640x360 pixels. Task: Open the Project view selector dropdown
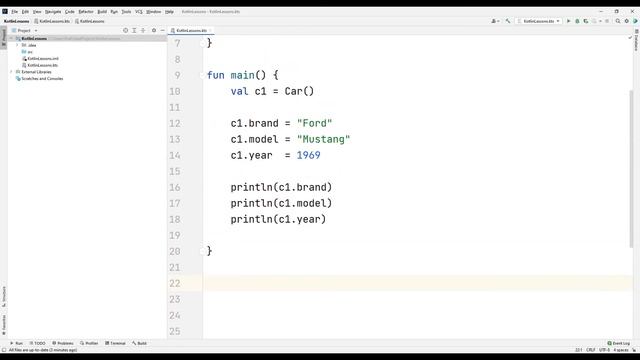pos(24,31)
